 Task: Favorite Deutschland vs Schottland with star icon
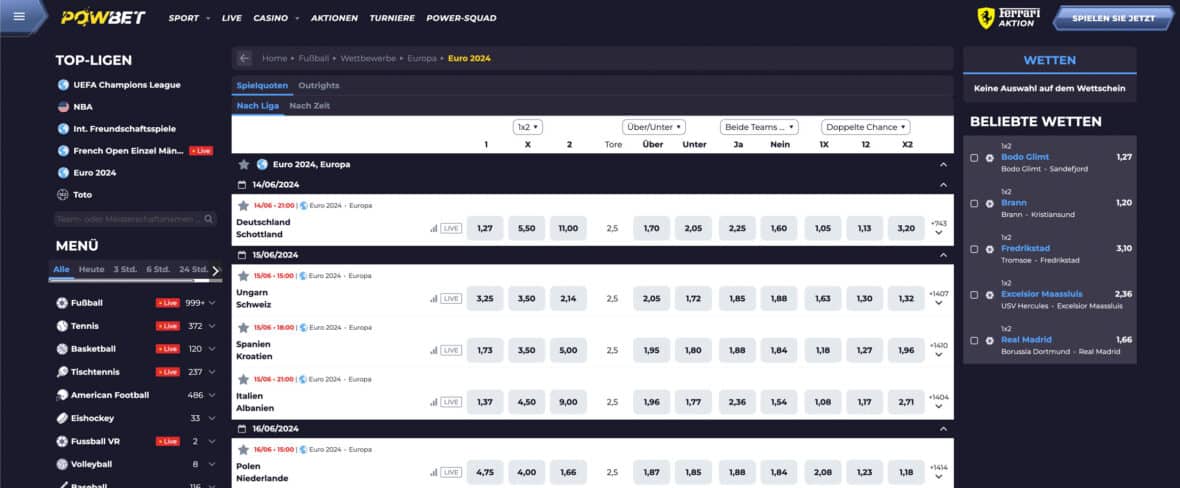[243, 206]
